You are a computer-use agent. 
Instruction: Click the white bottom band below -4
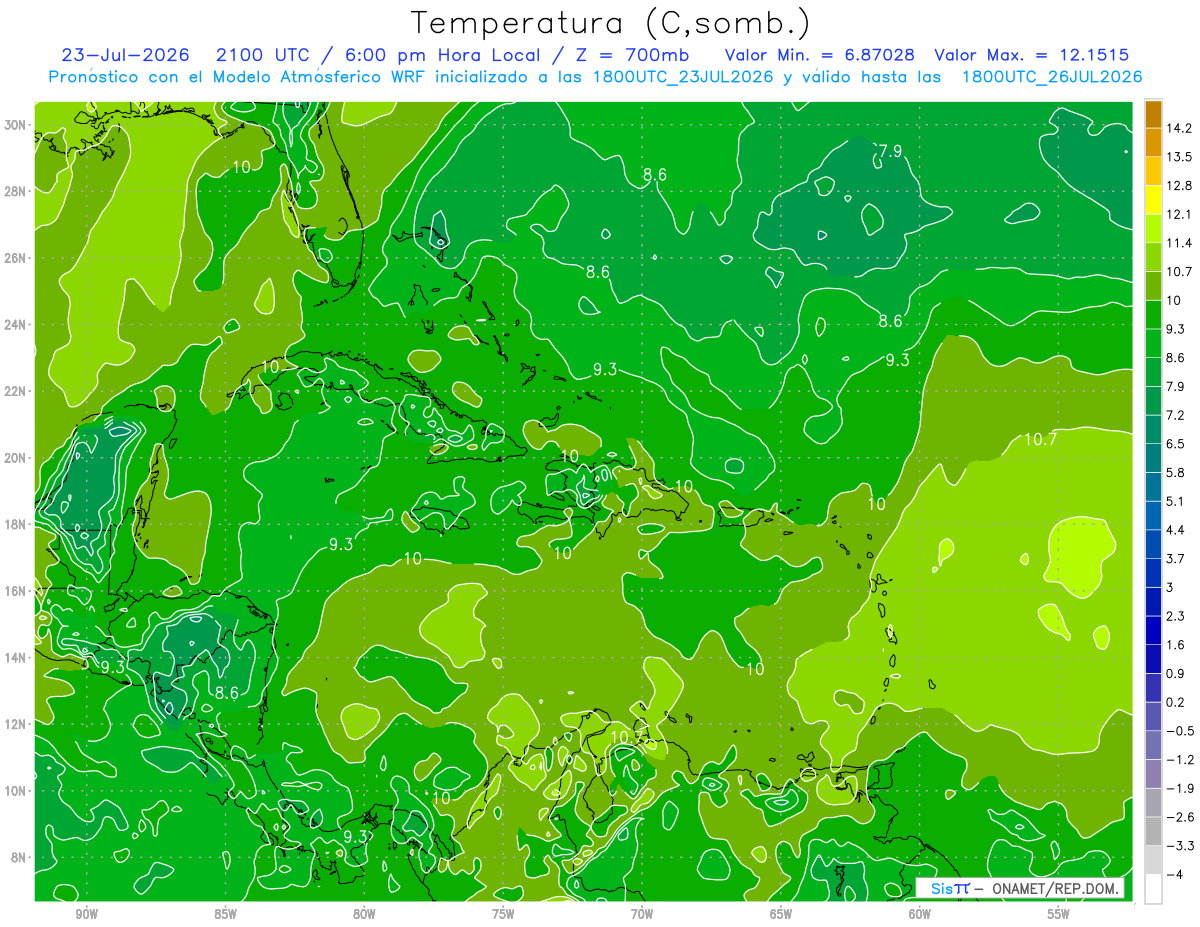[x=1153, y=888]
